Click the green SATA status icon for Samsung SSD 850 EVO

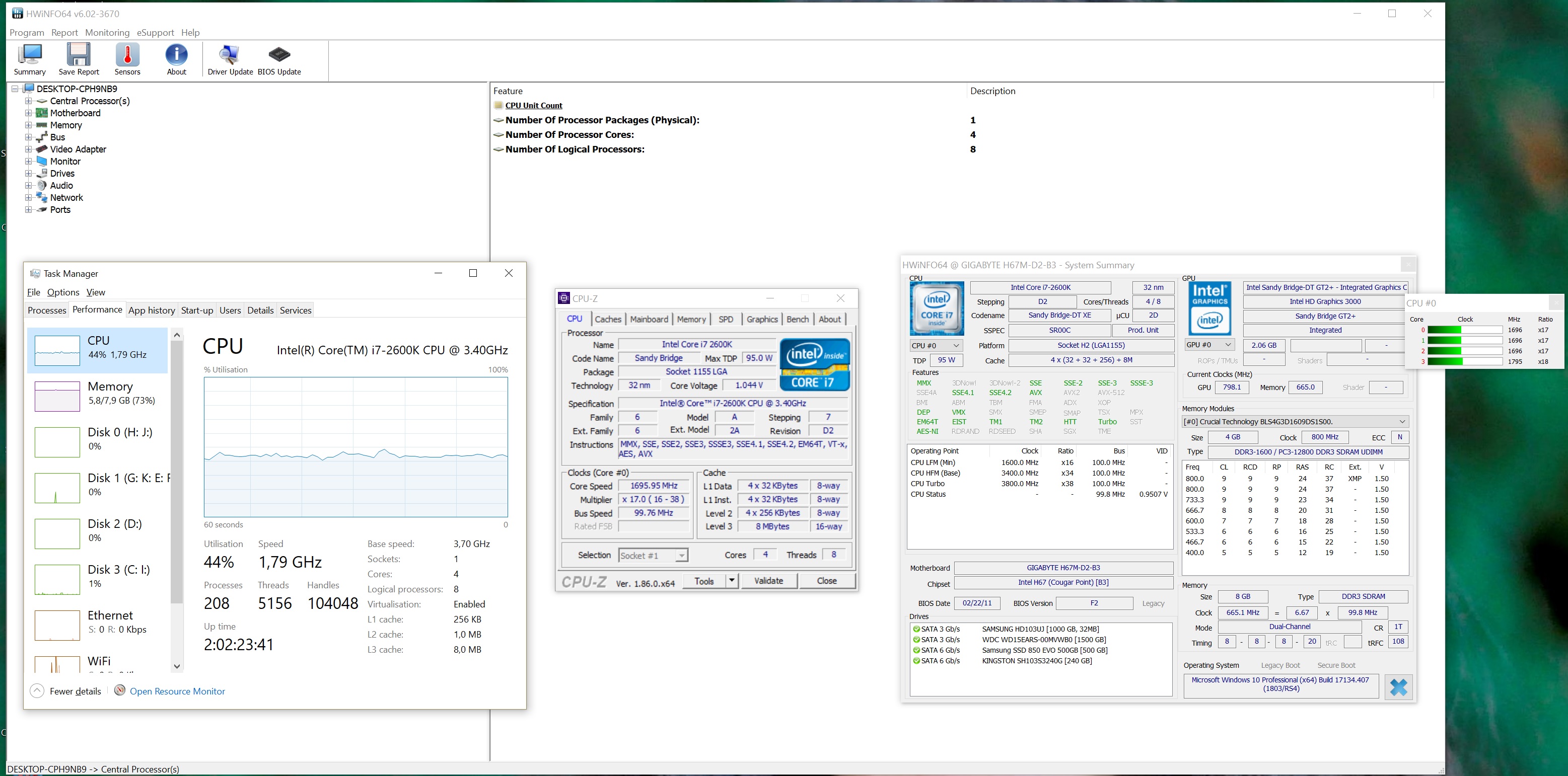[916, 650]
